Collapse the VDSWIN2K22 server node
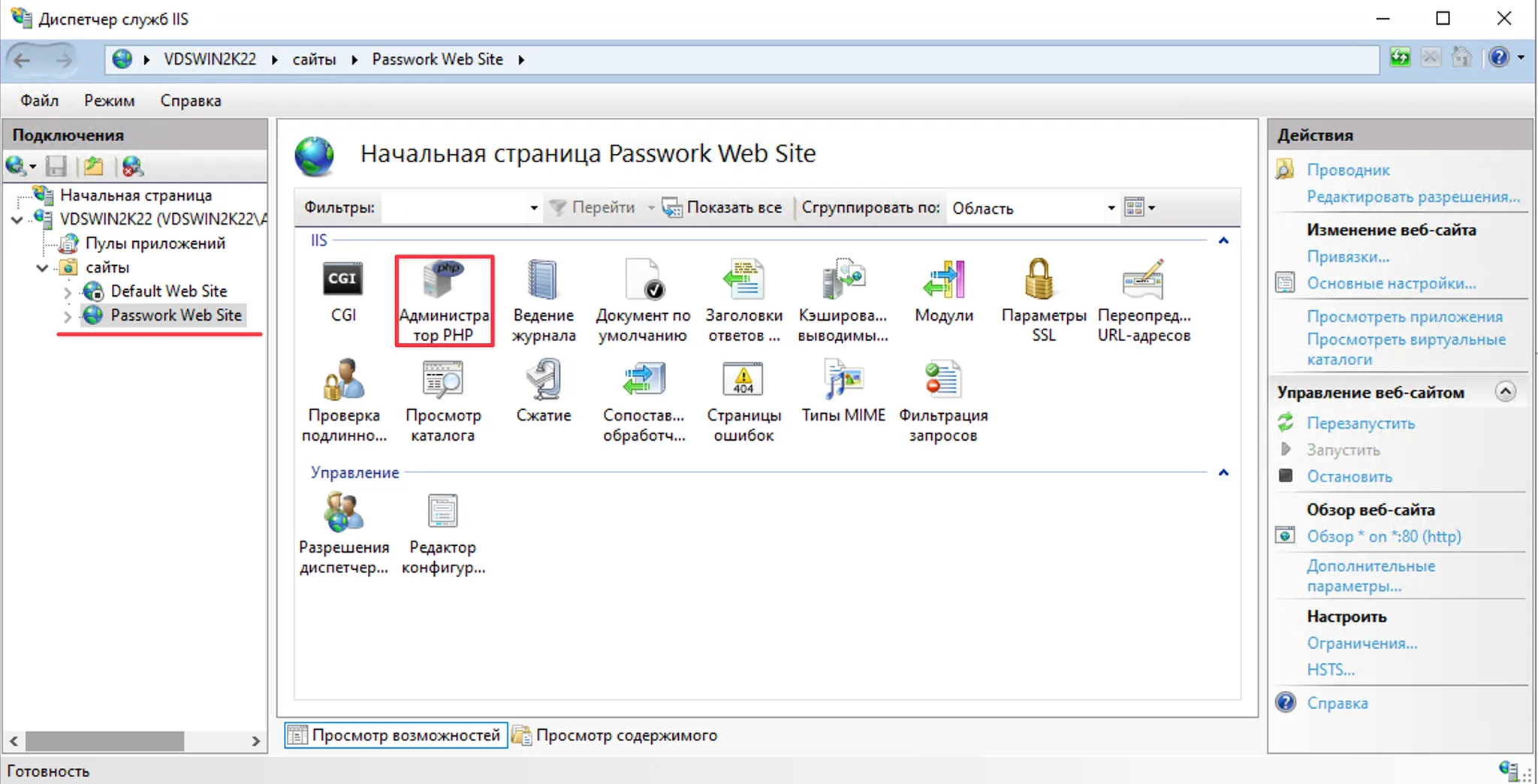 [17, 219]
